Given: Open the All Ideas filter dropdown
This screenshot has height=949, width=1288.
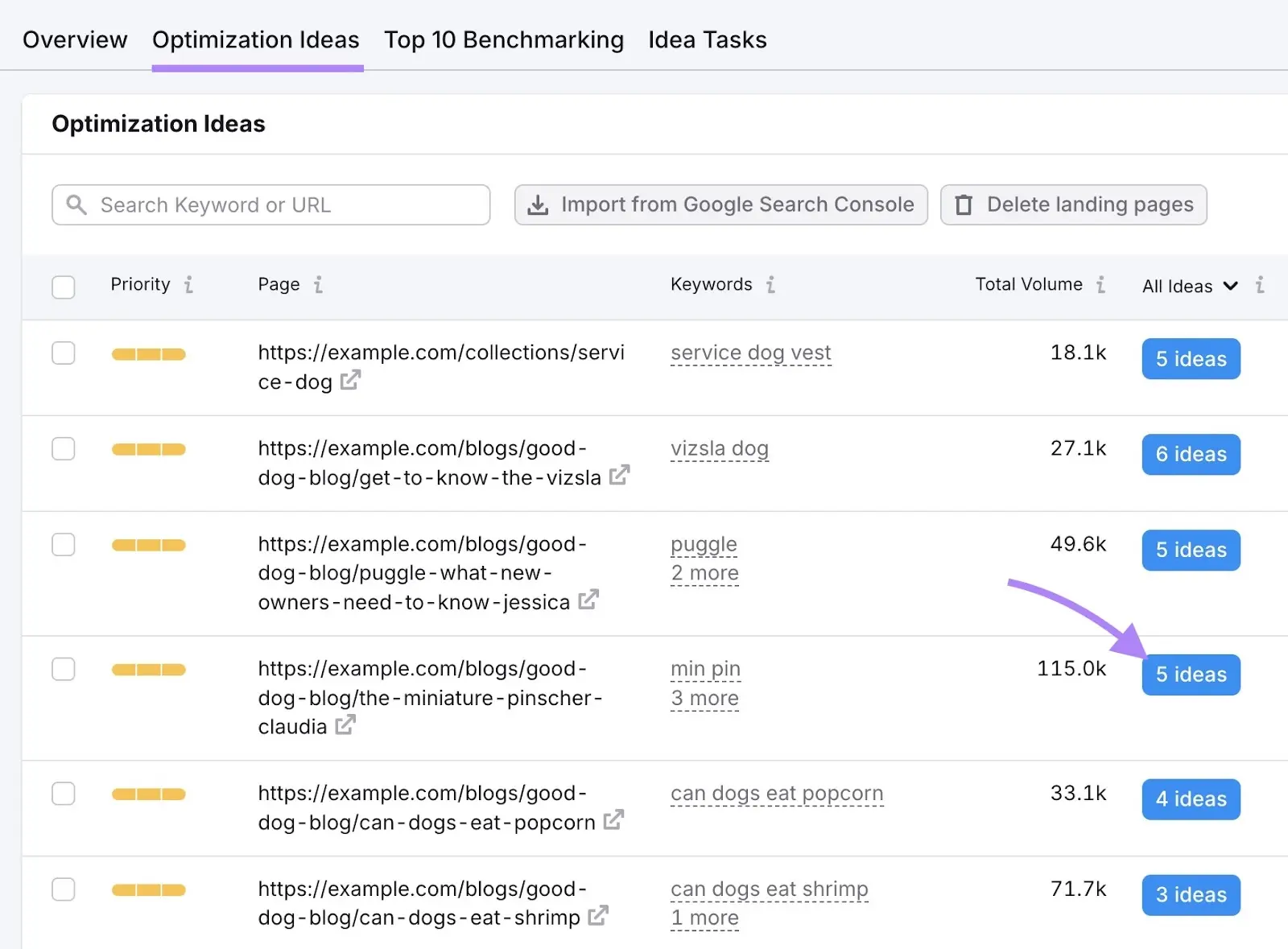Looking at the screenshot, I should click(x=1188, y=286).
